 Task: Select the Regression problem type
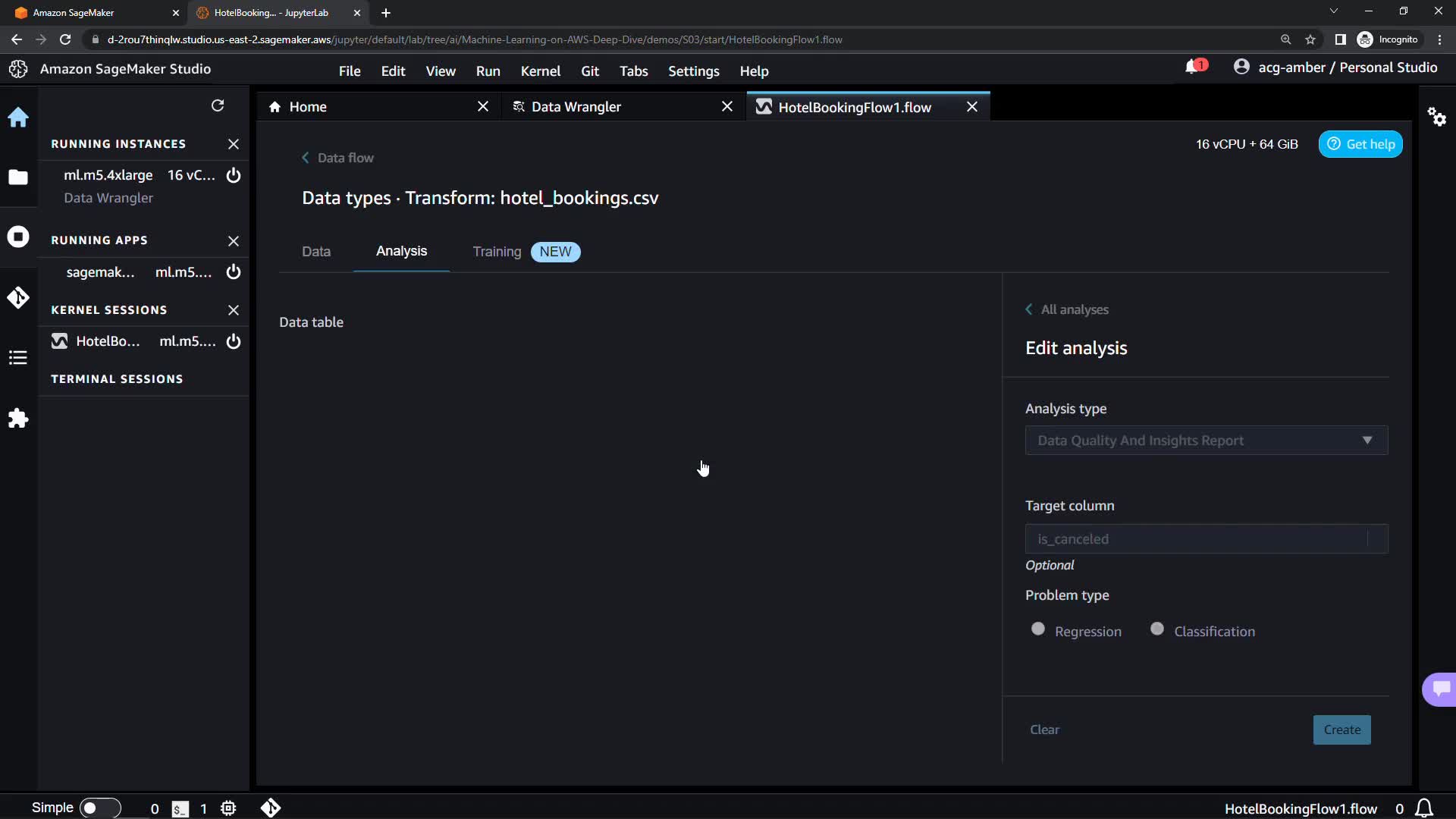pyautogui.click(x=1038, y=629)
